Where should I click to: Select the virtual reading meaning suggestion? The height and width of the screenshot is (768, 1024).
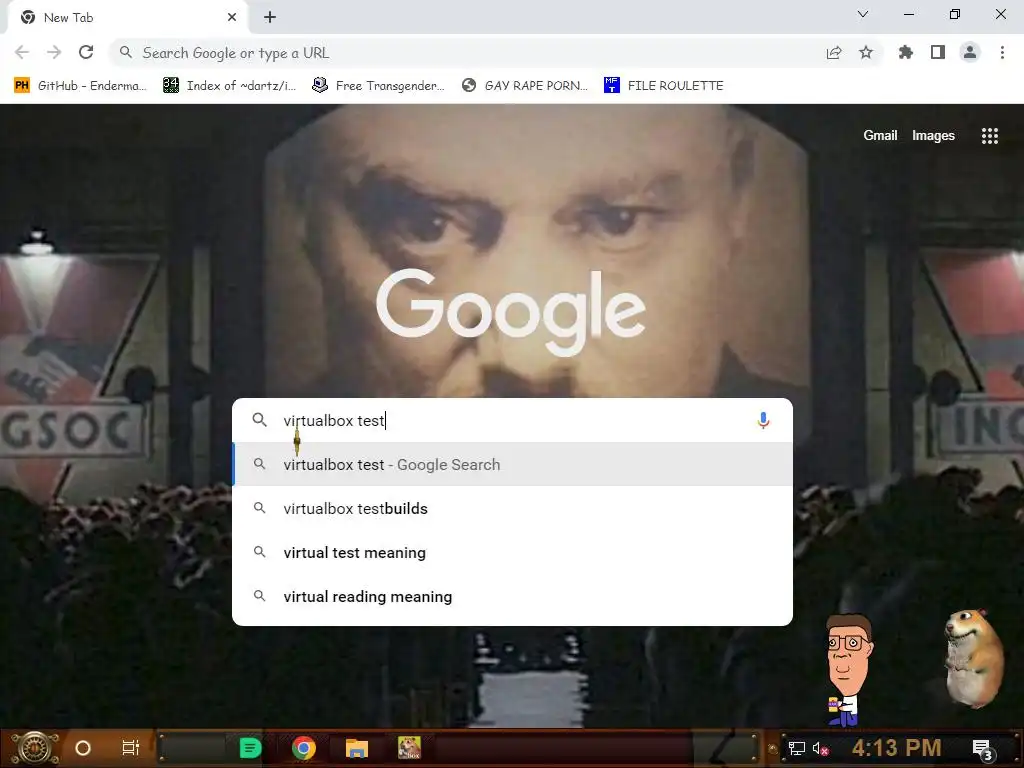coord(513,596)
